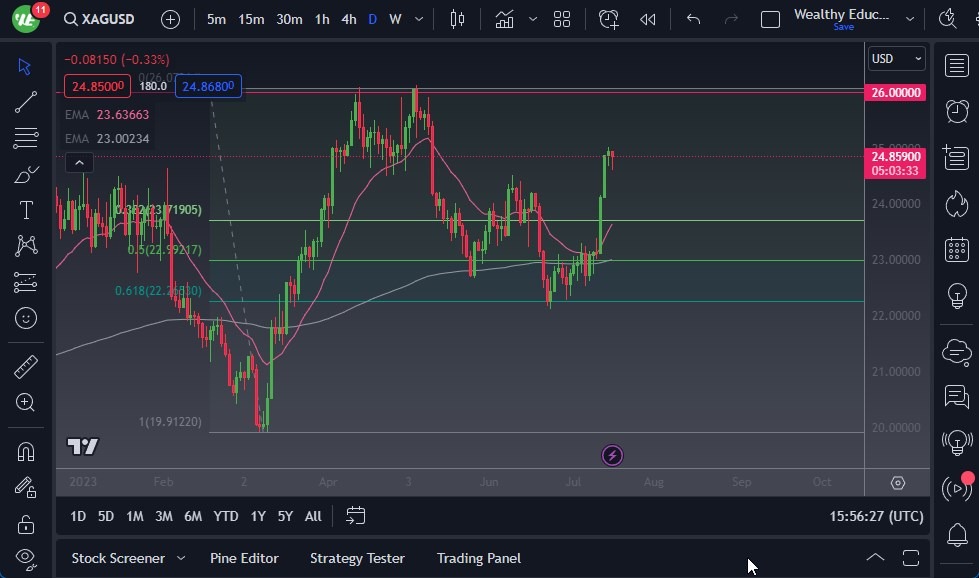Select the Text annotation tool
Image resolution: width=979 pixels, height=578 pixels.
coord(26,210)
